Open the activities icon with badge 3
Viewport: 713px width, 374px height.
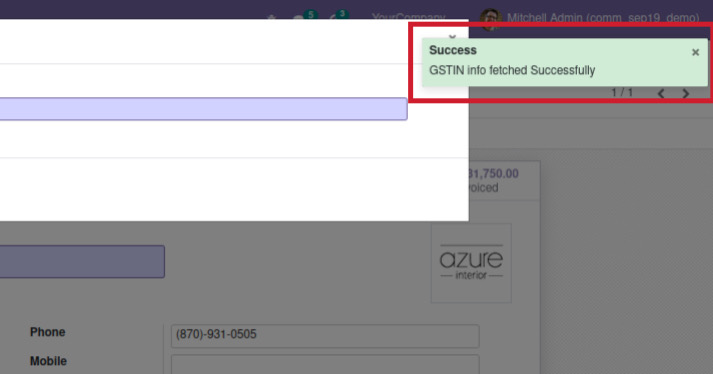coord(338,17)
